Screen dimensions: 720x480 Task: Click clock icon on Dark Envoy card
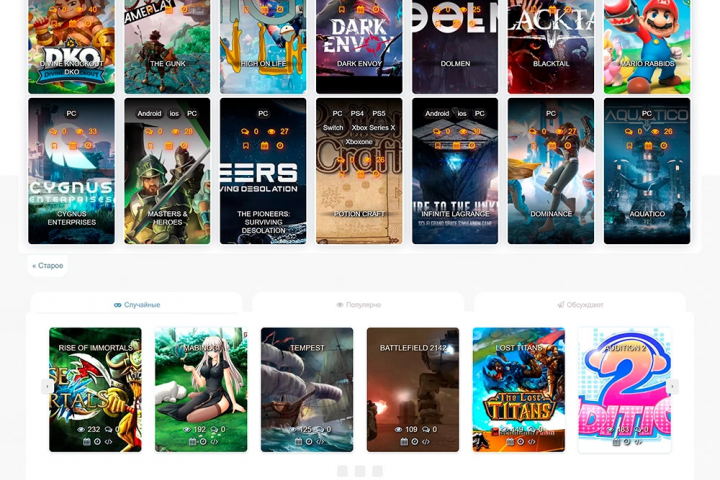point(376,10)
